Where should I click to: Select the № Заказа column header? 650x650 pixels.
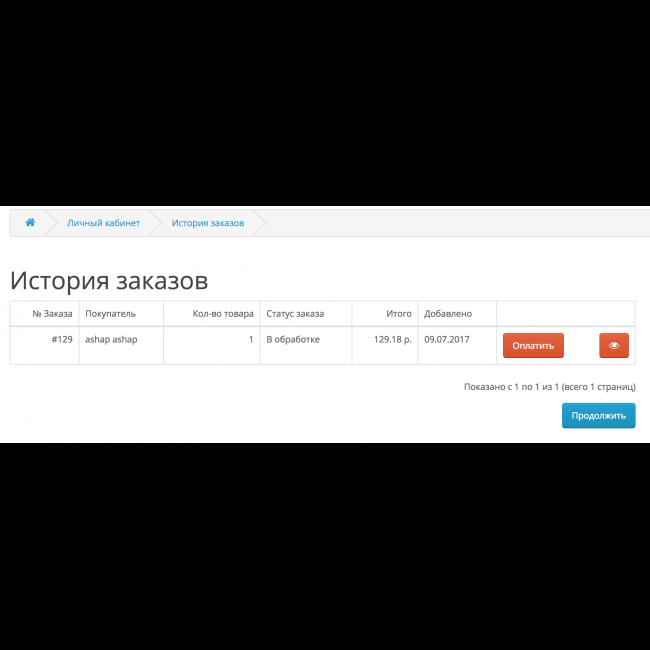pyautogui.click(x=52, y=314)
